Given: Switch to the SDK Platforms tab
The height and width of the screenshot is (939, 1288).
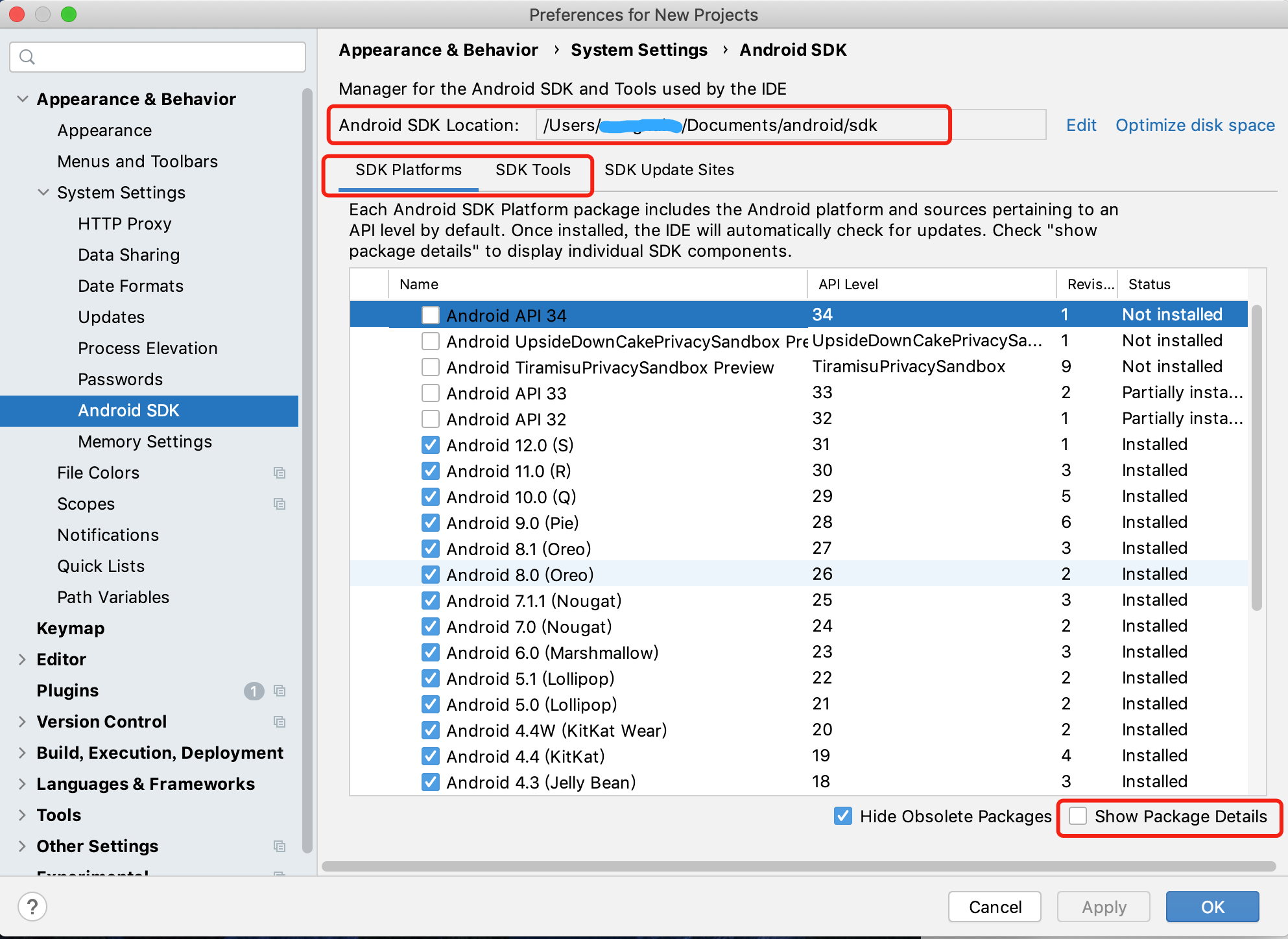Looking at the screenshot, I should [409, 170].
